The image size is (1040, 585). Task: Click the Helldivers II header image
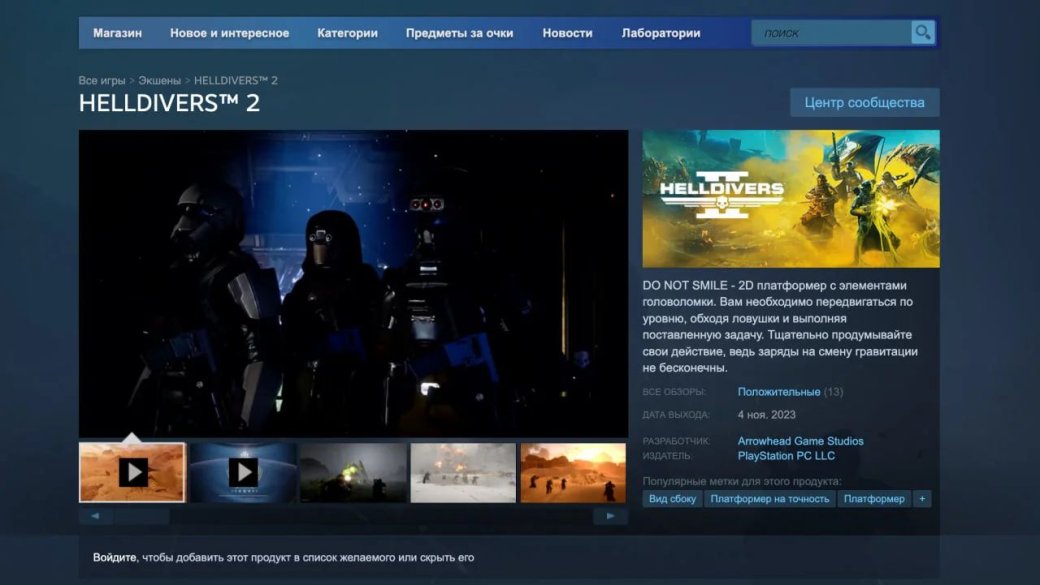(x=791, y=199)
